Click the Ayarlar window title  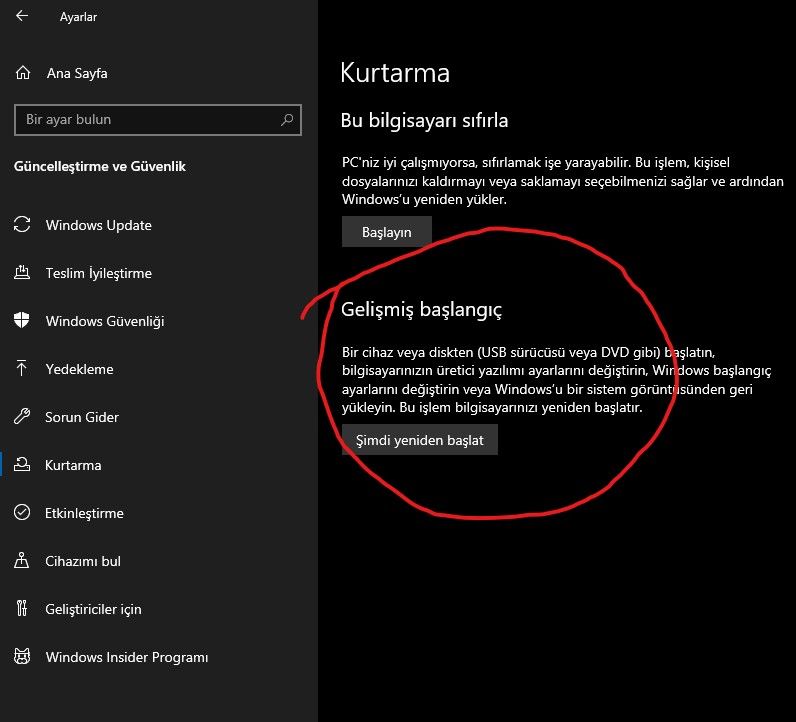[78, 17]
